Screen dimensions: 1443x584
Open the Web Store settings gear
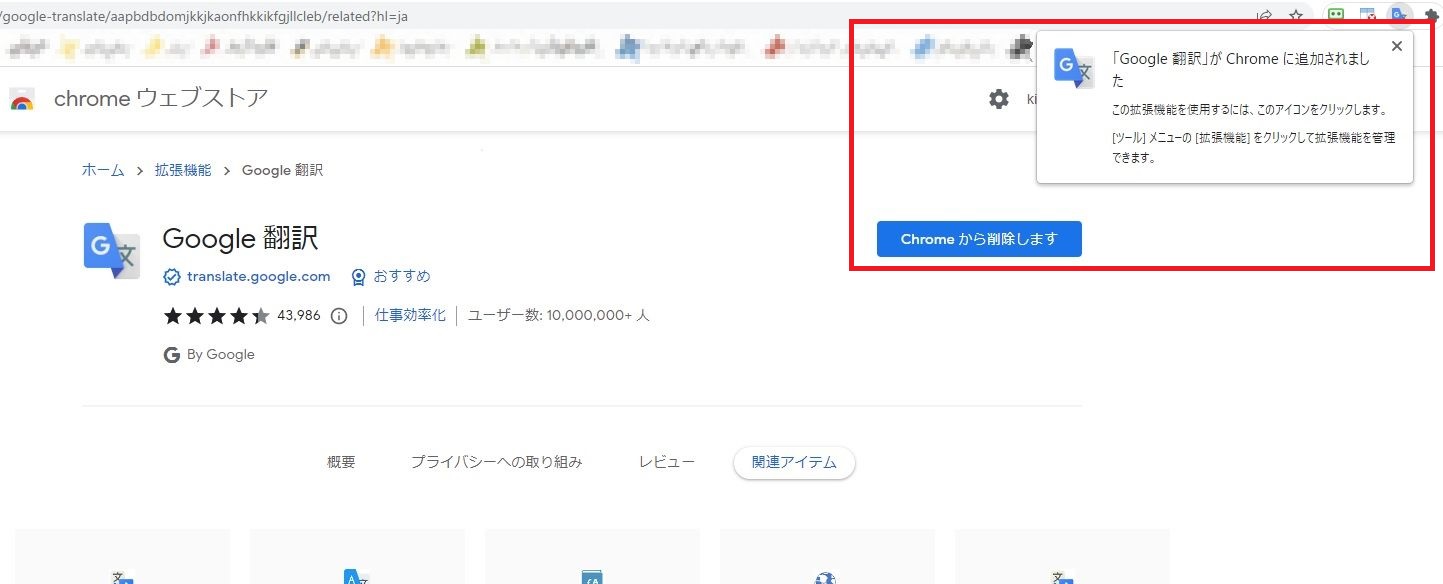click(998, 99)
